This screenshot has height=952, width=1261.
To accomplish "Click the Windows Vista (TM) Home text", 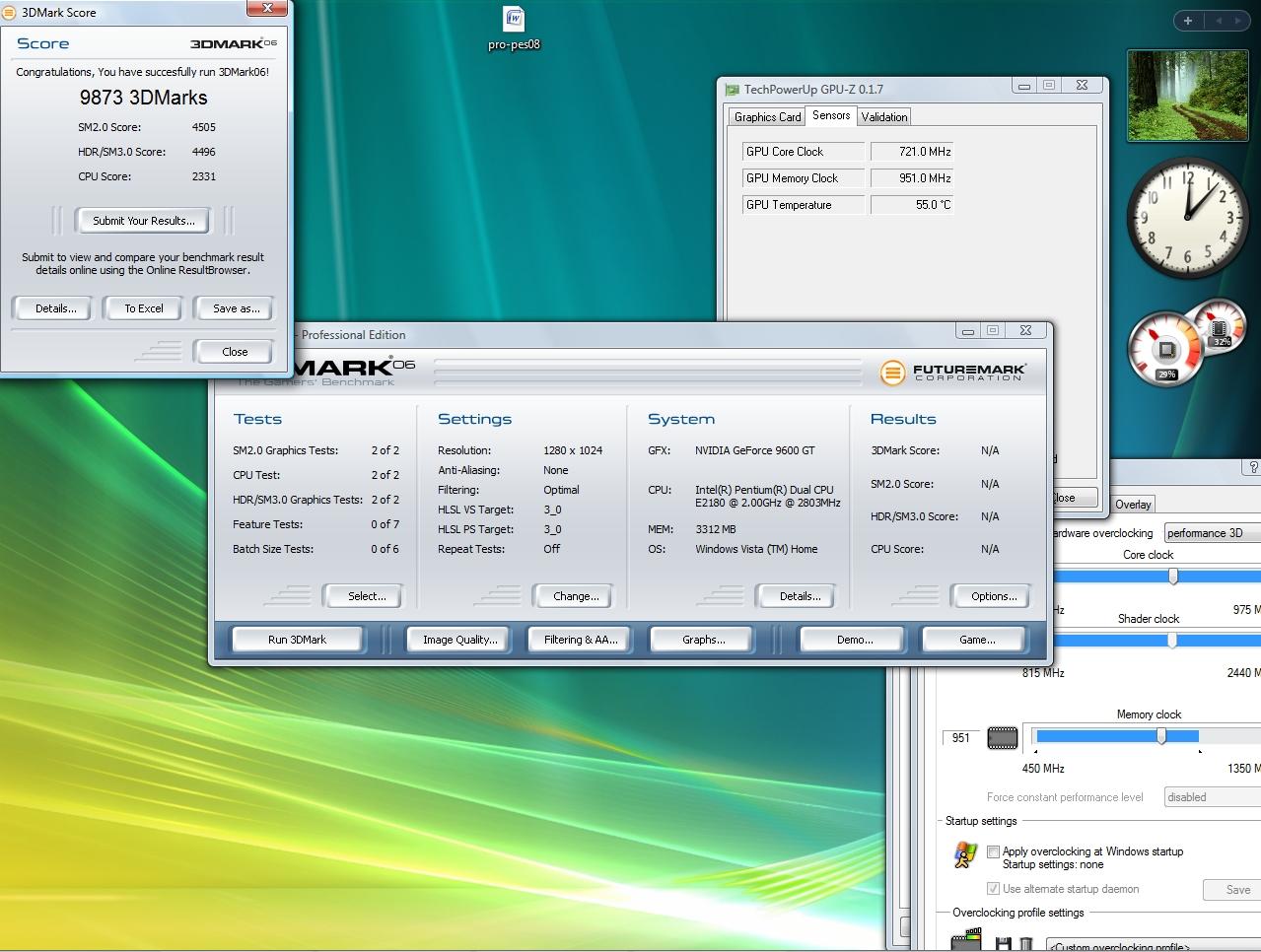I will (x=756, y=549).
